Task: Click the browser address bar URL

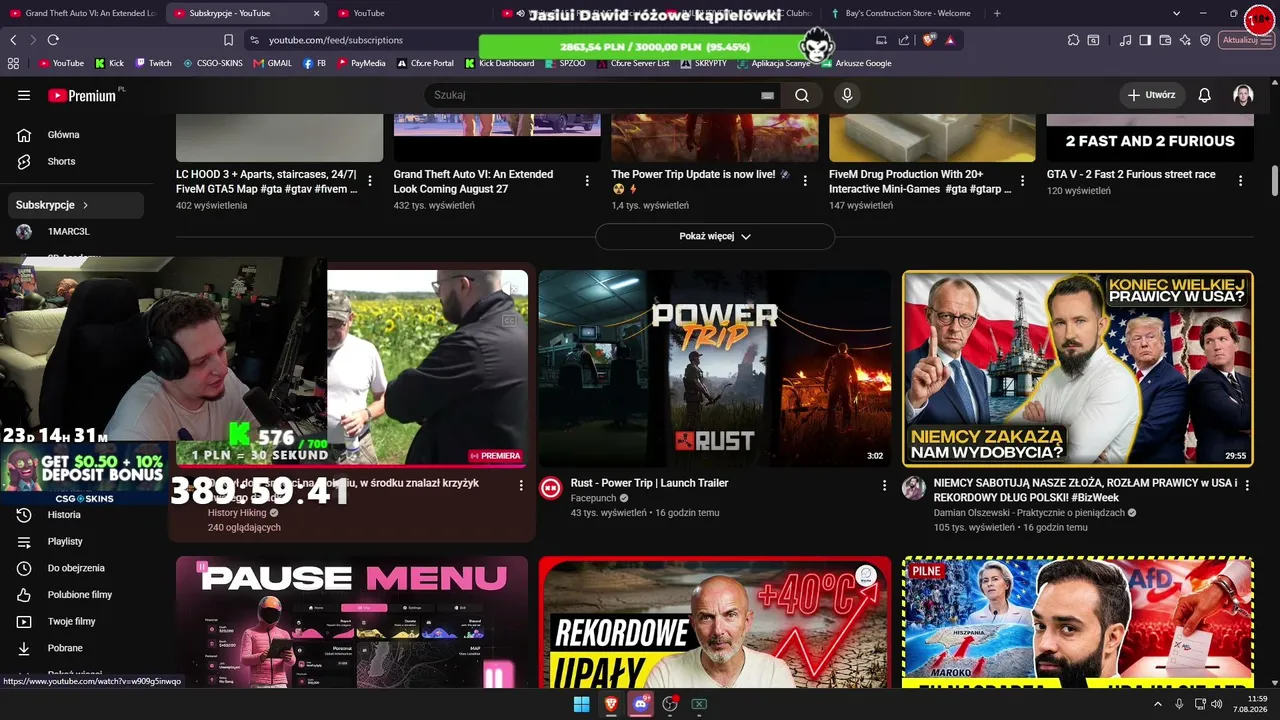Action: tap(336, 40)
